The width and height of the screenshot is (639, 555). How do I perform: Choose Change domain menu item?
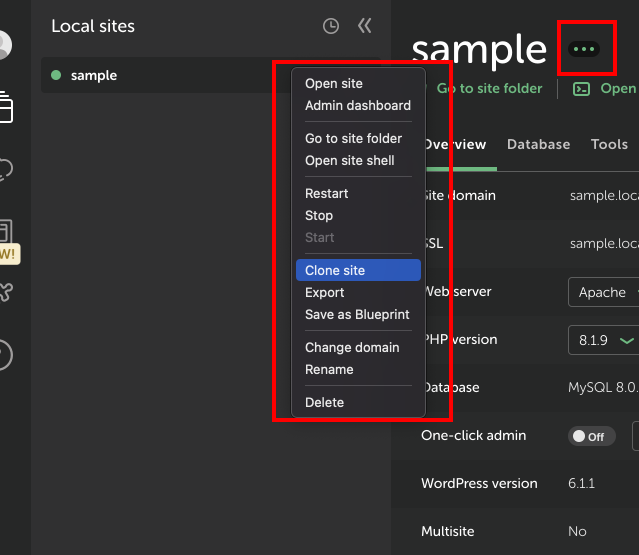[358, 348]
